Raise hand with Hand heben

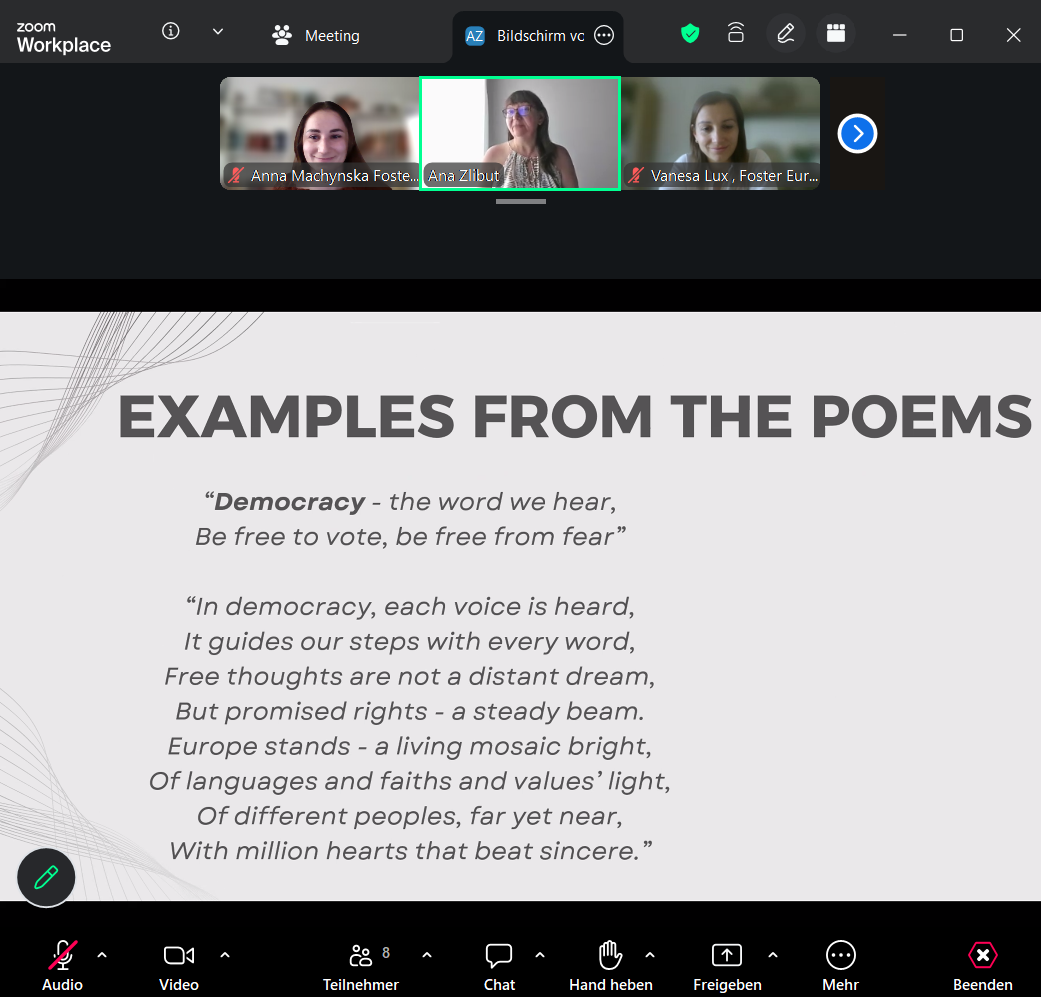click(611, 966)
